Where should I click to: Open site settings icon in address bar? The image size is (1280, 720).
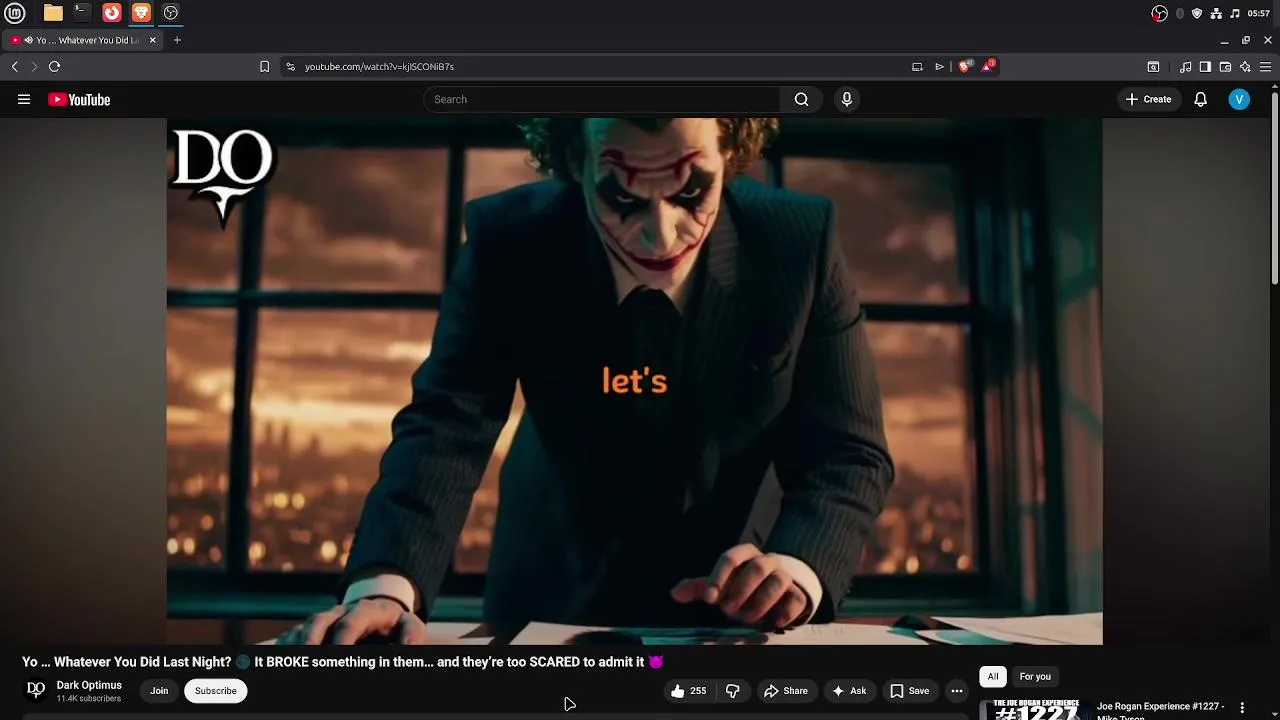290,67
